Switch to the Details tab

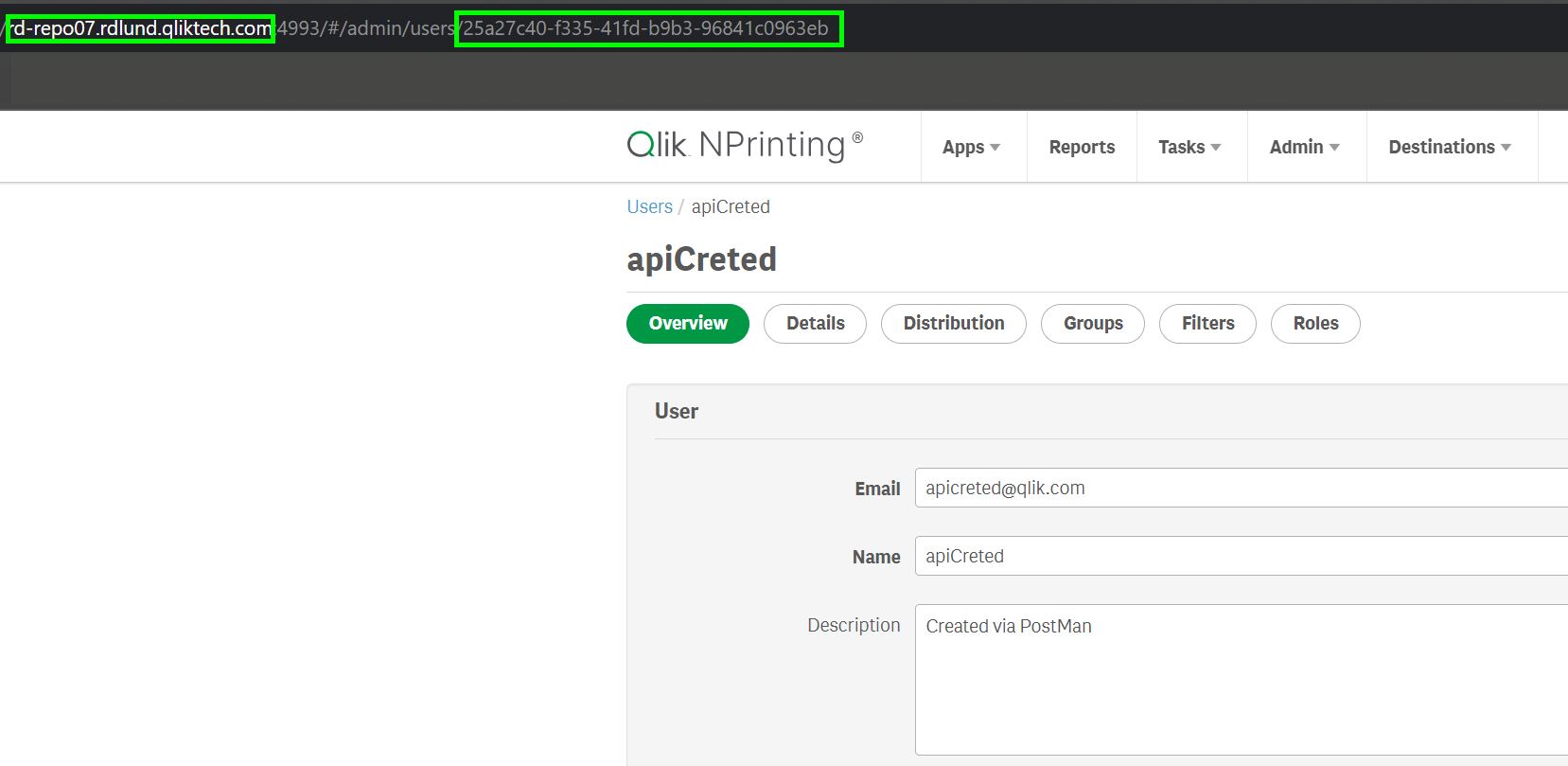pos(815,324)
